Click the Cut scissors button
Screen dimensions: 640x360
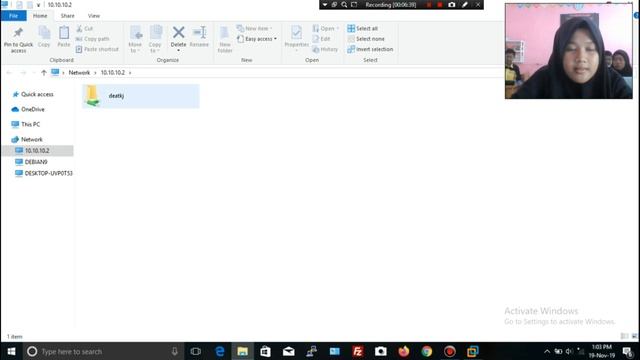[84, 29]
